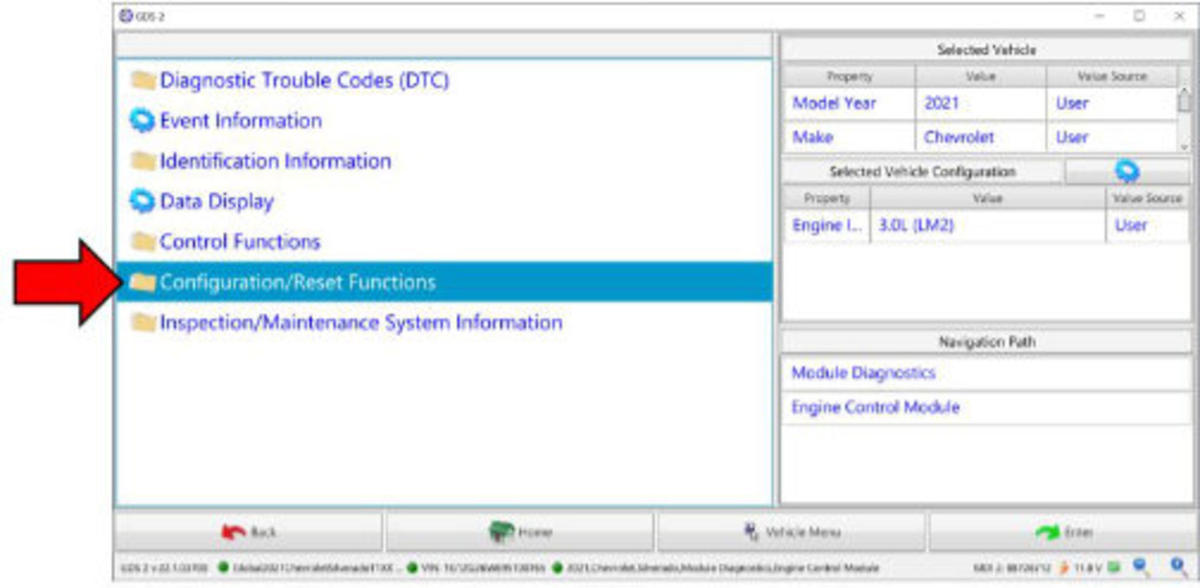Minimize the GDS 2 window
Image resolution: width=1200 pixels, height=588 pixels.
click(1100, 16)
